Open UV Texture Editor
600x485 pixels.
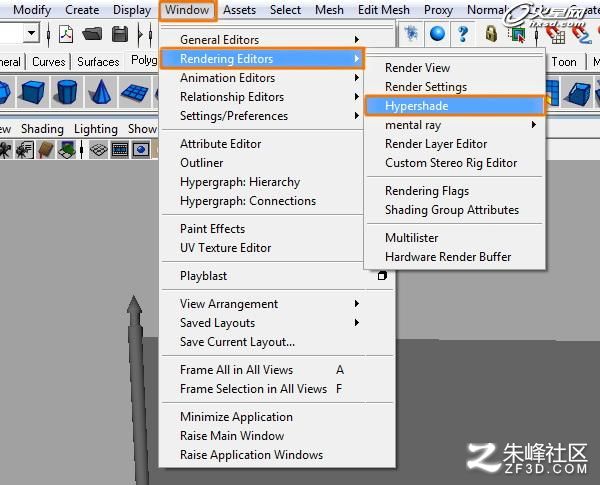226,248
